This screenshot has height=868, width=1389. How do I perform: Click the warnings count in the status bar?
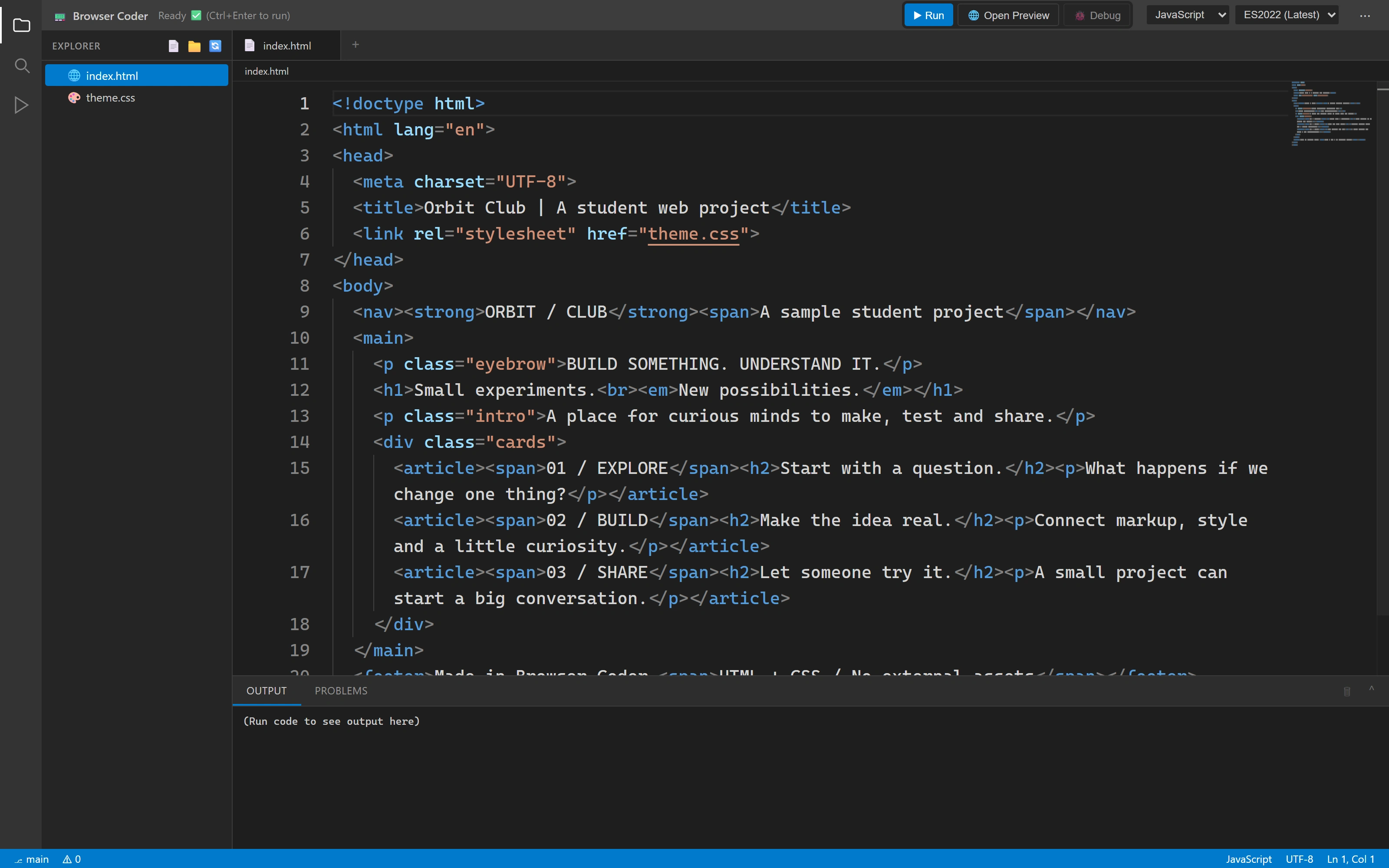pos(72,859)
